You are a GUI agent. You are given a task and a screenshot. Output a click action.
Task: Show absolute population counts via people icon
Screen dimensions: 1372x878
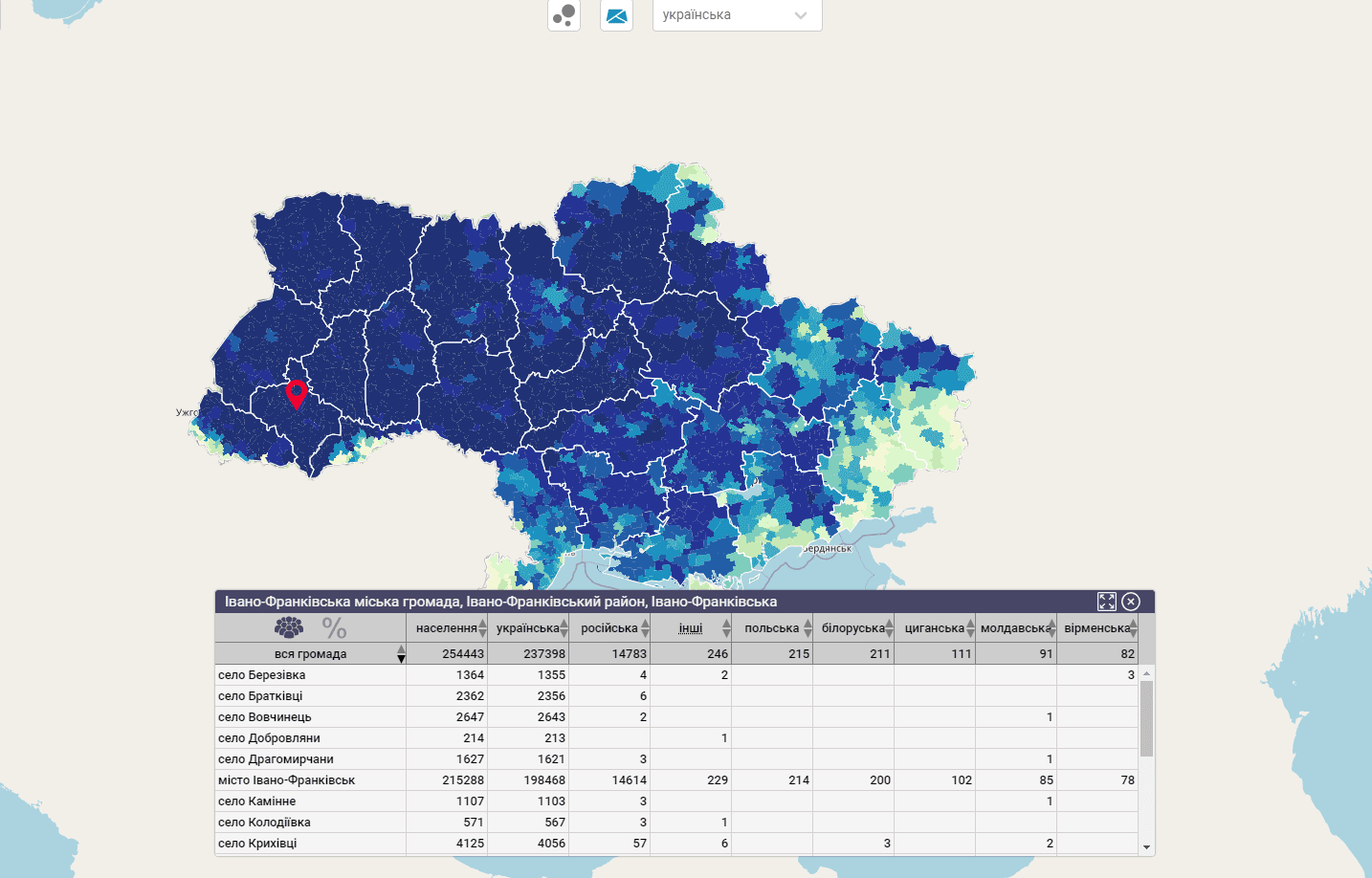click(289, 627)
